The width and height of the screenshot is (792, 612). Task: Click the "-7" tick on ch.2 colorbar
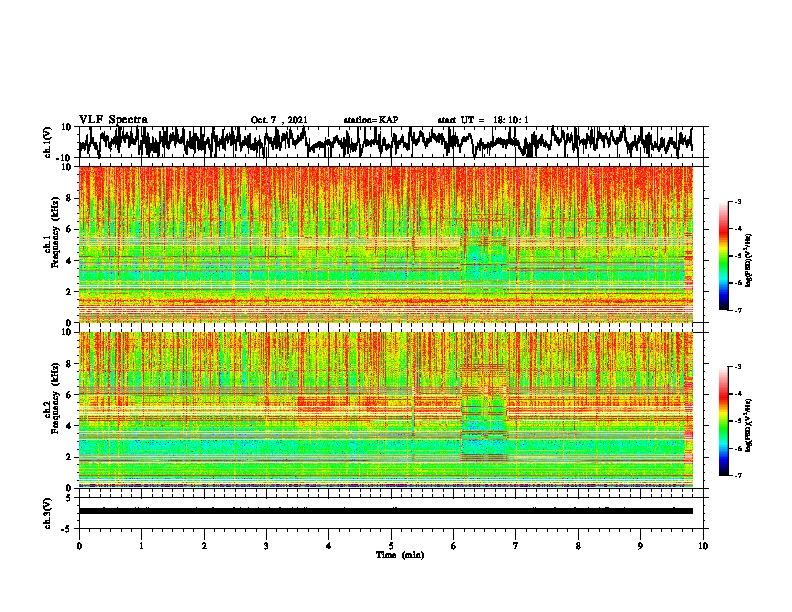click(x=737, y=475)
